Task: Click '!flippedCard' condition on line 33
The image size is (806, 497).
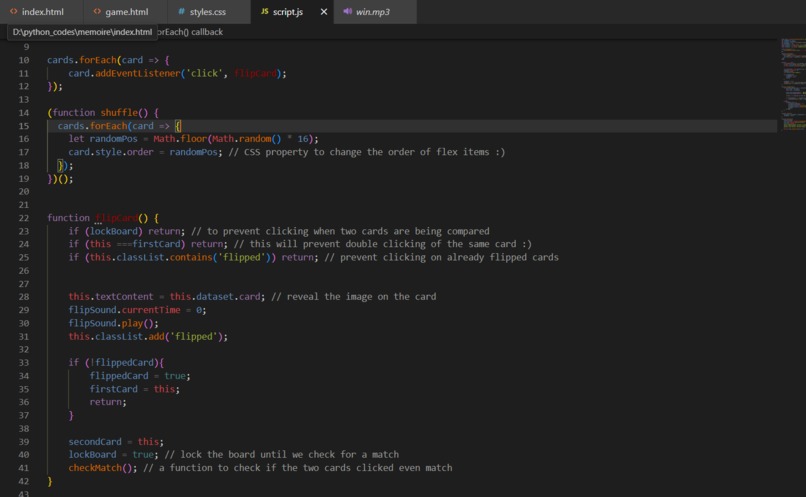Action: click(122, 362)
